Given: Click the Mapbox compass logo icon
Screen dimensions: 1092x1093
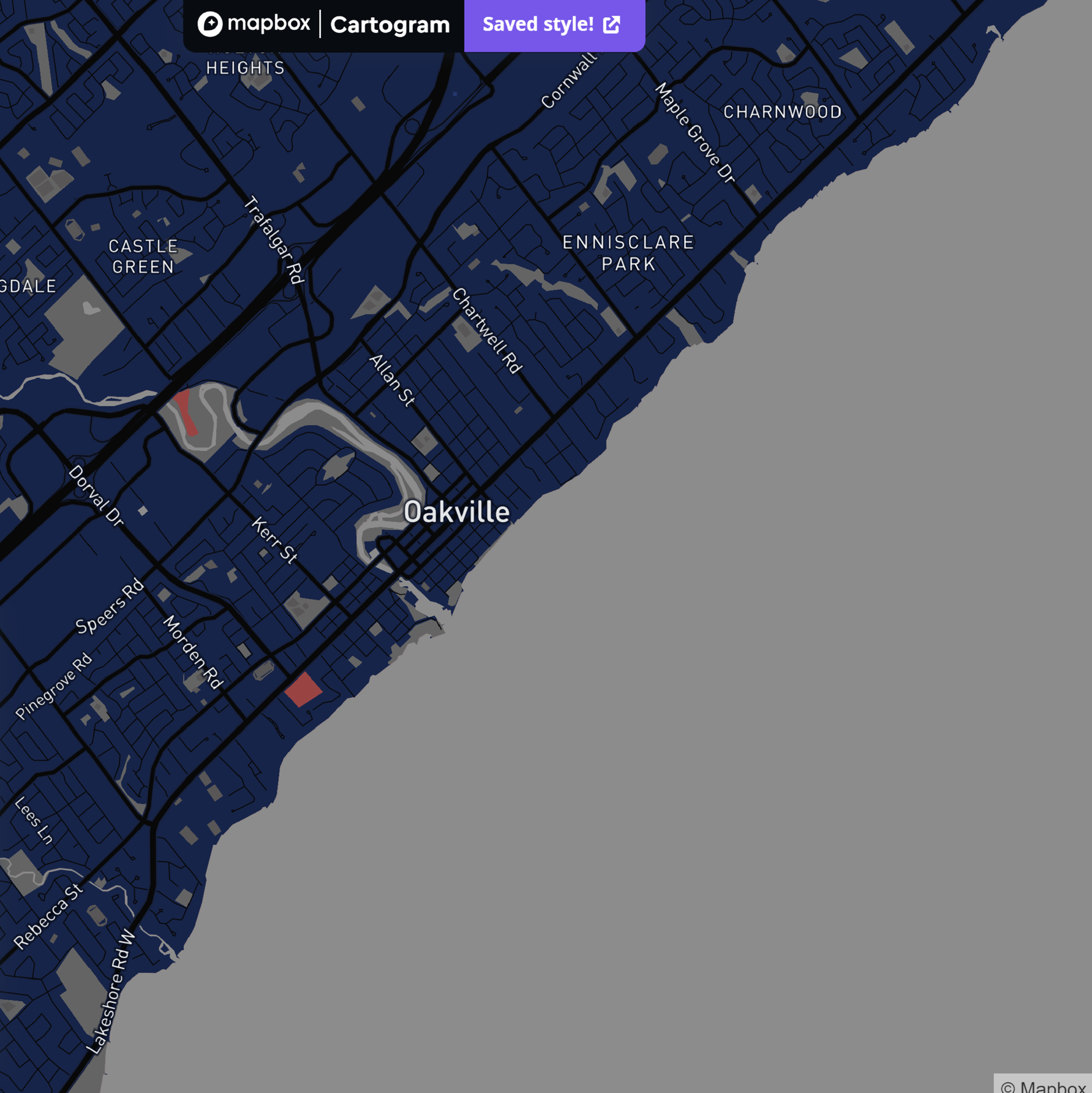Looking at the screenshot, I should point(211,23).
